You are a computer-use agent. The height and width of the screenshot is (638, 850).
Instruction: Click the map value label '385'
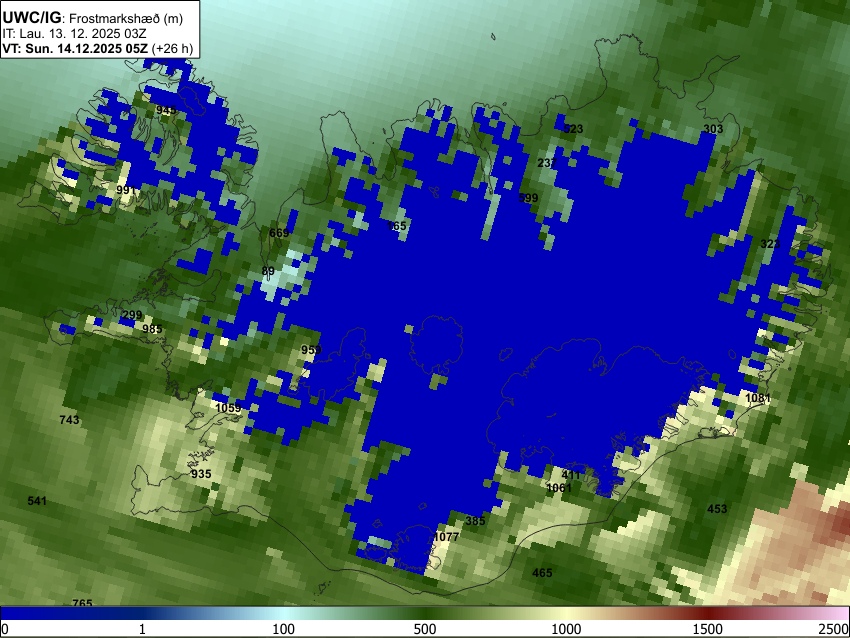[475, 521]
